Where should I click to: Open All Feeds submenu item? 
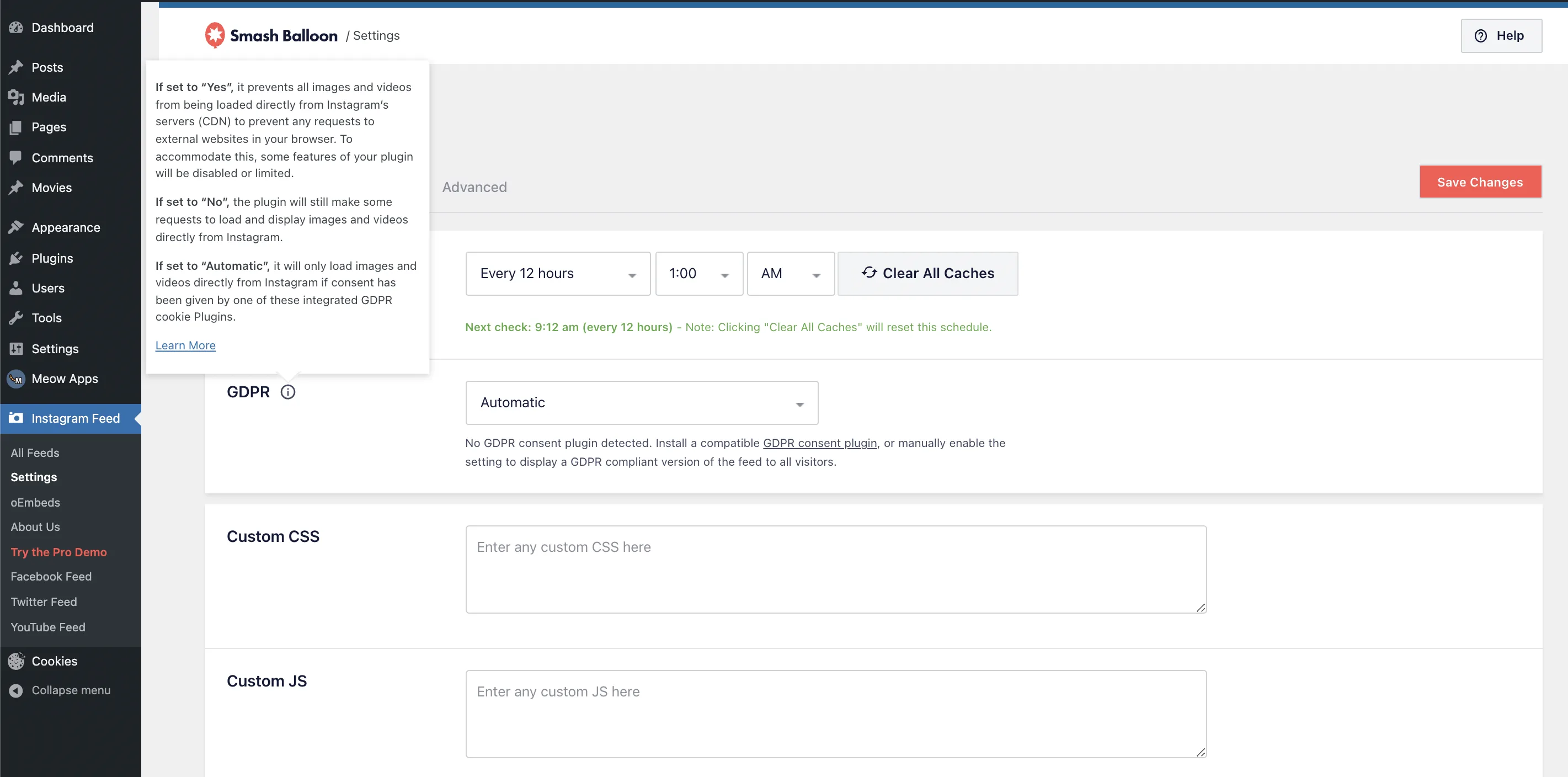35,453
